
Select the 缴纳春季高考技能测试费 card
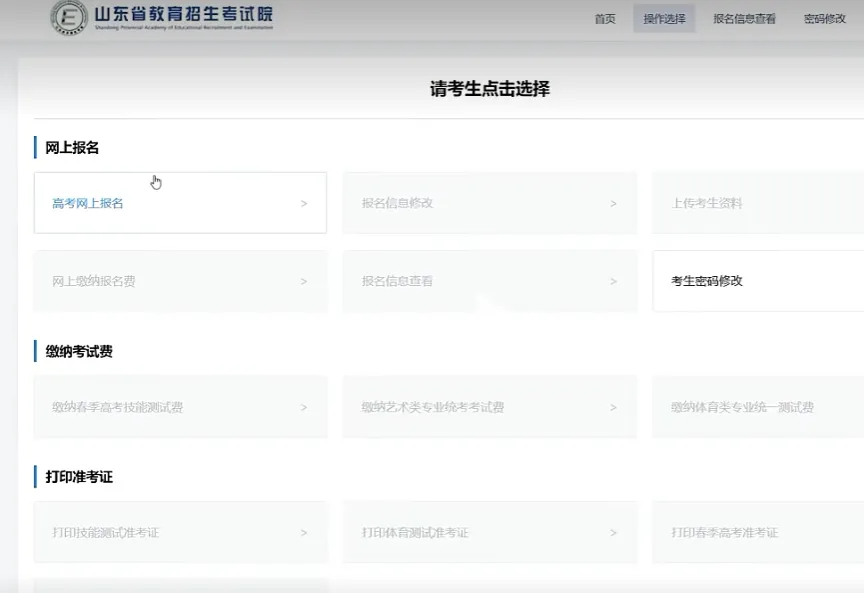point(180,407)
